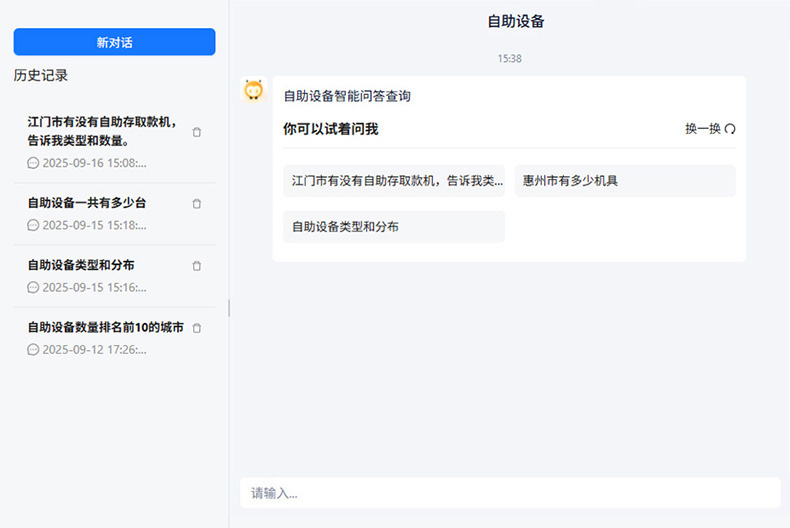
Task: Click chat bubble icon beside 2025-09-15 15:18 timestamp
Action: point(33,225)
